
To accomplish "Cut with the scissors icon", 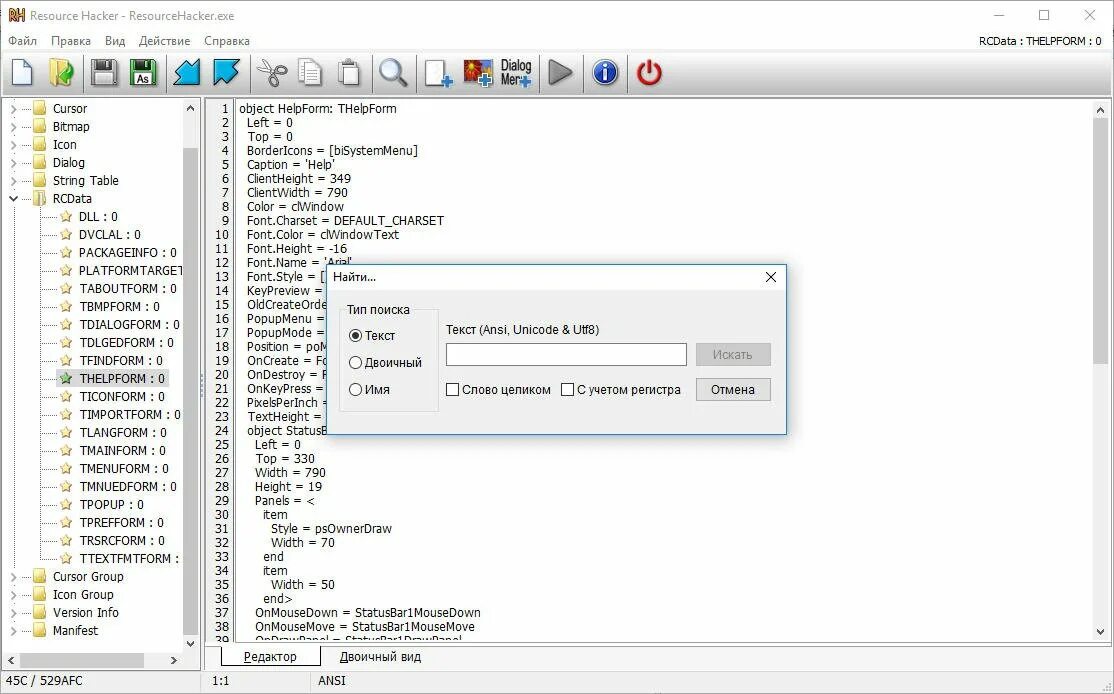I will pyautogui.click(x=271, y=72).
